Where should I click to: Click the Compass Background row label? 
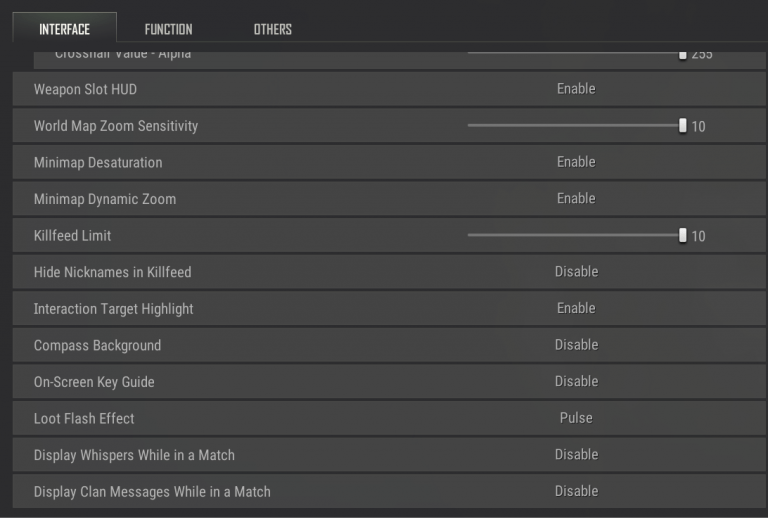pyautogui.click(x=97, y=345)
